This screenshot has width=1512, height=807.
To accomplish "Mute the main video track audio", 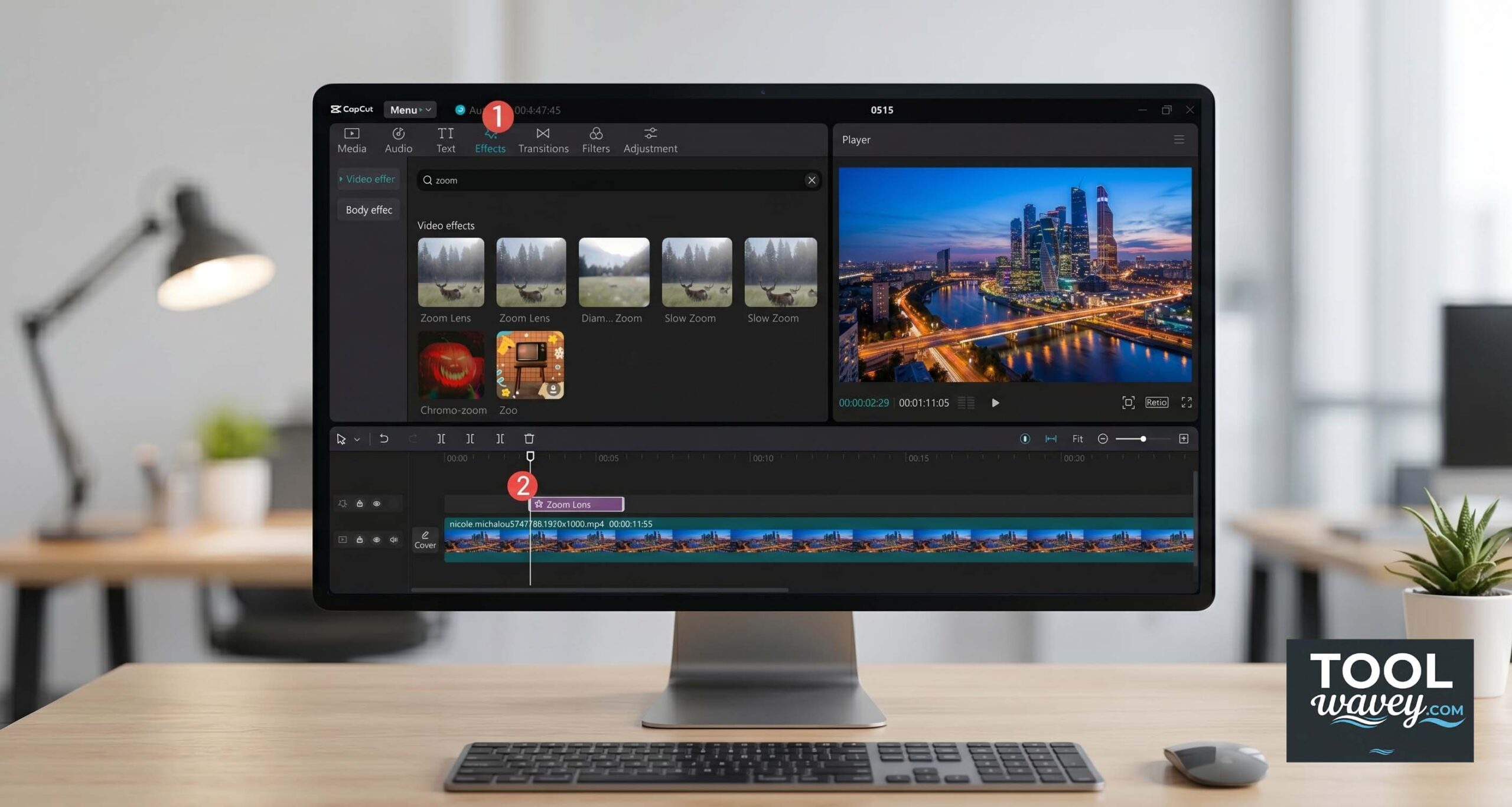I will pyautogui.click(x=394, y=540).
